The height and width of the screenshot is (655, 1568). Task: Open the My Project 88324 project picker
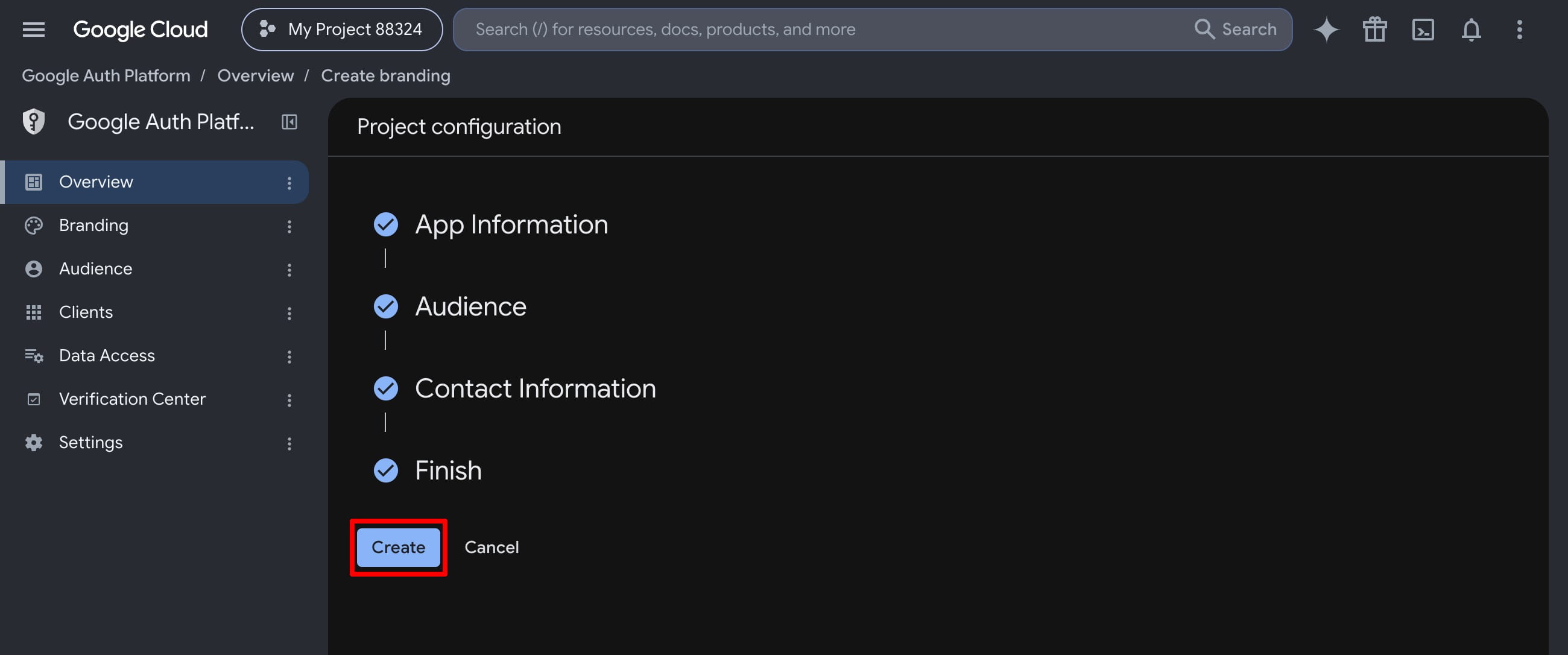point(342,29)
